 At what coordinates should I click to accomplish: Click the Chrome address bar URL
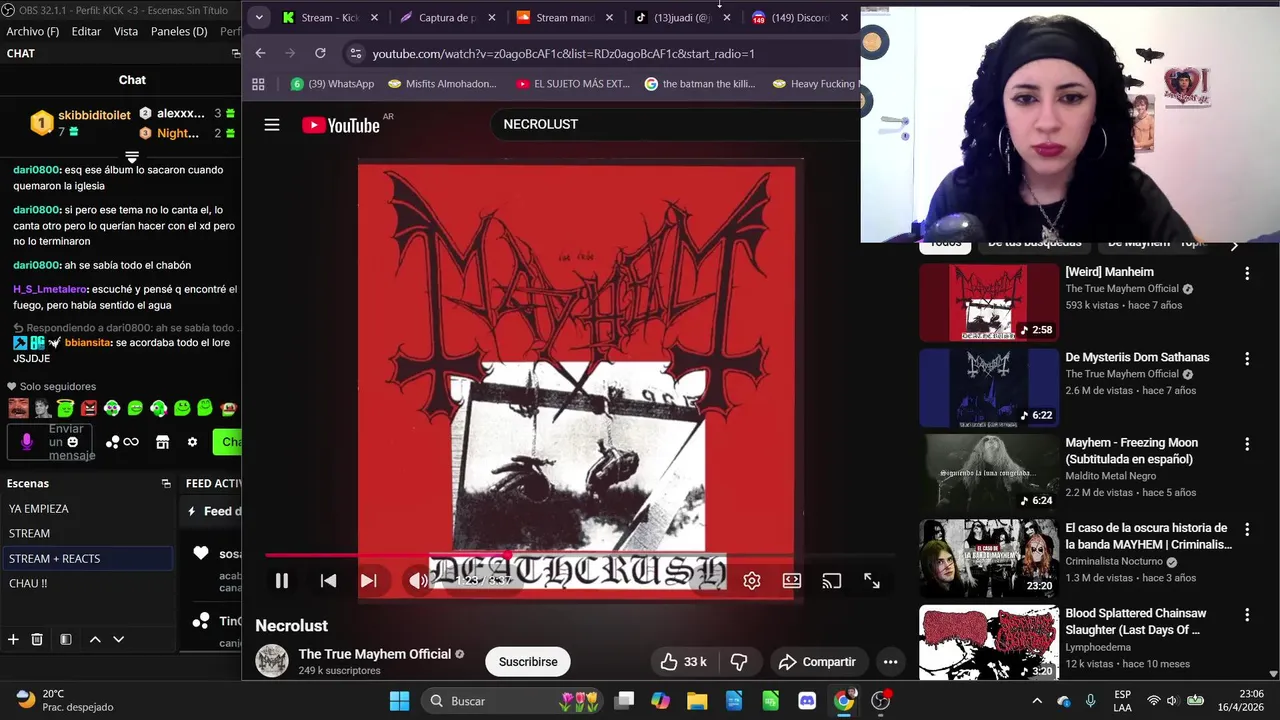(564, 53)
